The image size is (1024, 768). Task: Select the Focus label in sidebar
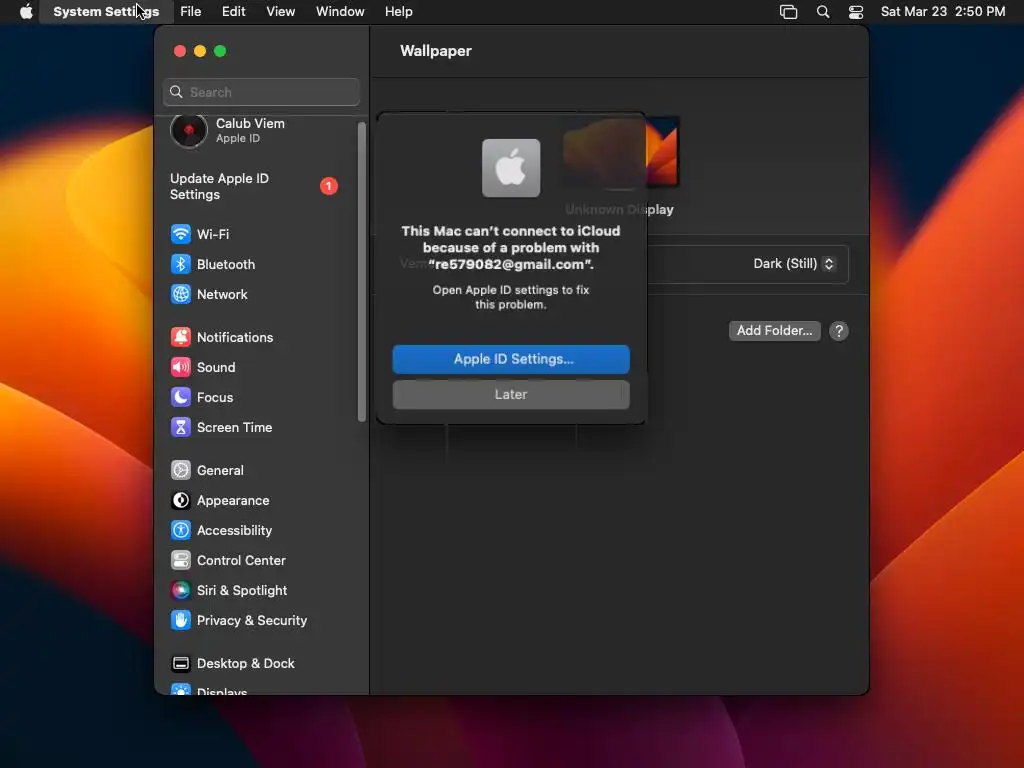pyautogui.click(x=215, y=397)
